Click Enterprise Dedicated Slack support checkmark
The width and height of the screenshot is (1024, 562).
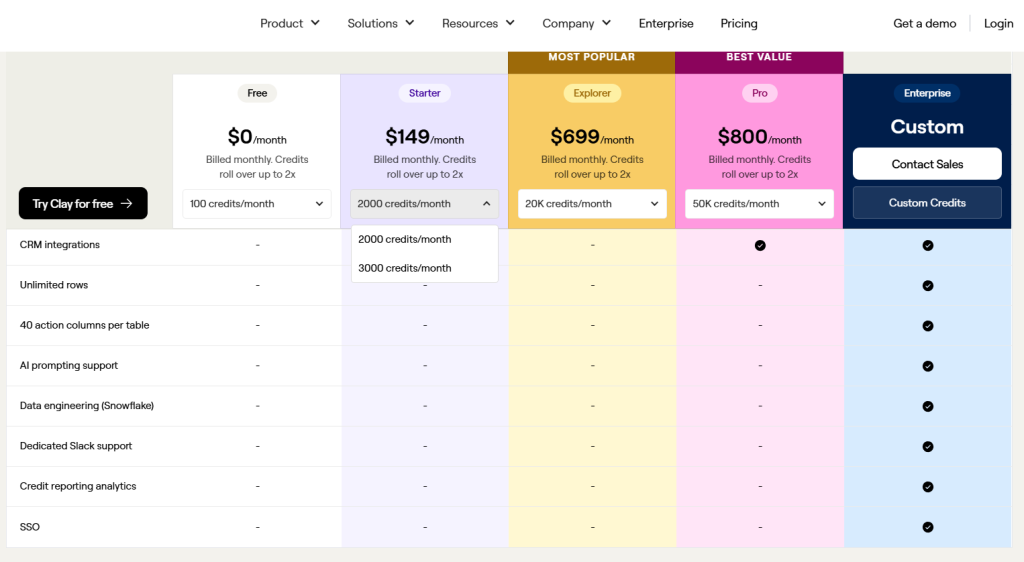coord(927,446)
